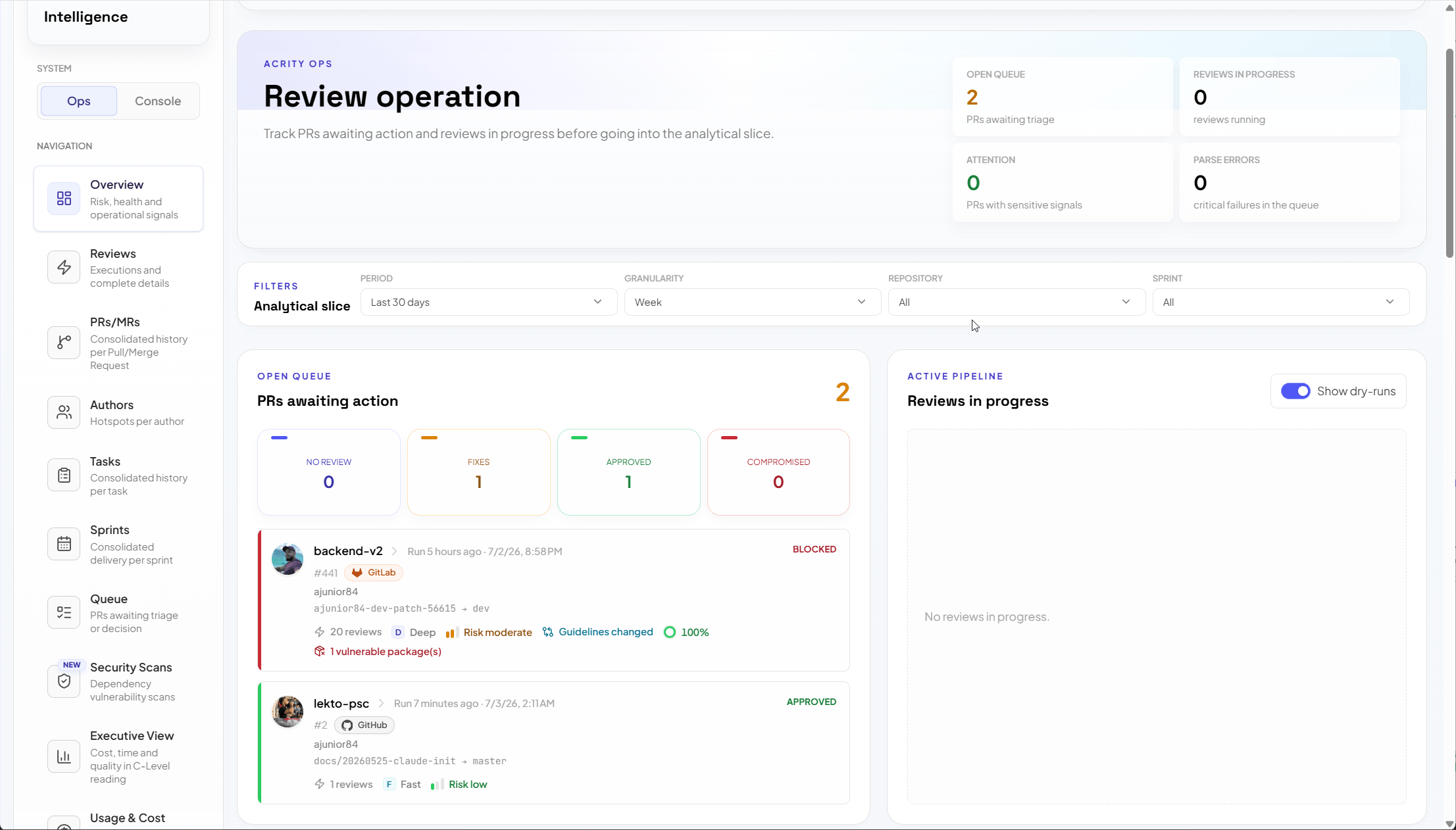Go to the Queue navigation item
The height and width of the screenshot is (830, 1456).
point(118,613)
